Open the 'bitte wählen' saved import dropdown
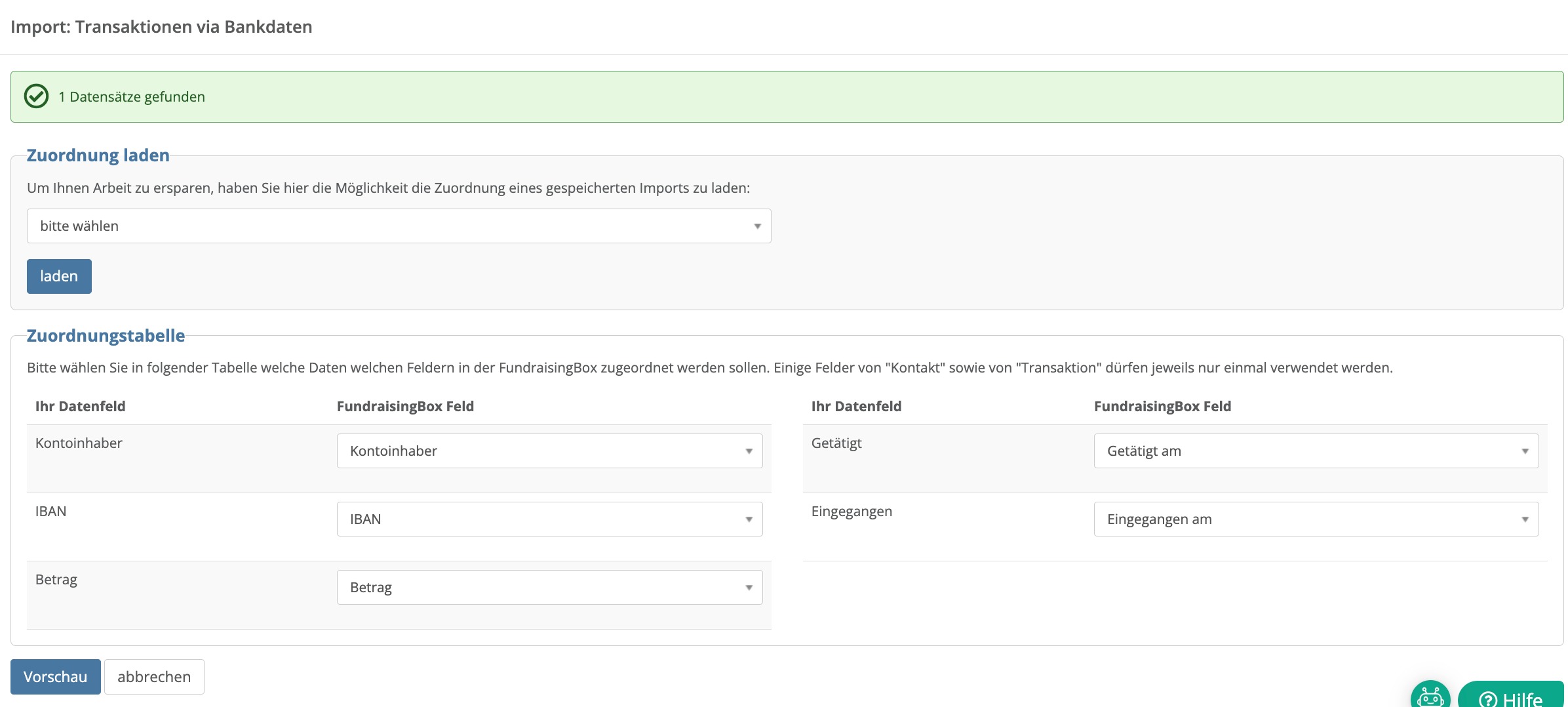 click(x=399, y=226)
